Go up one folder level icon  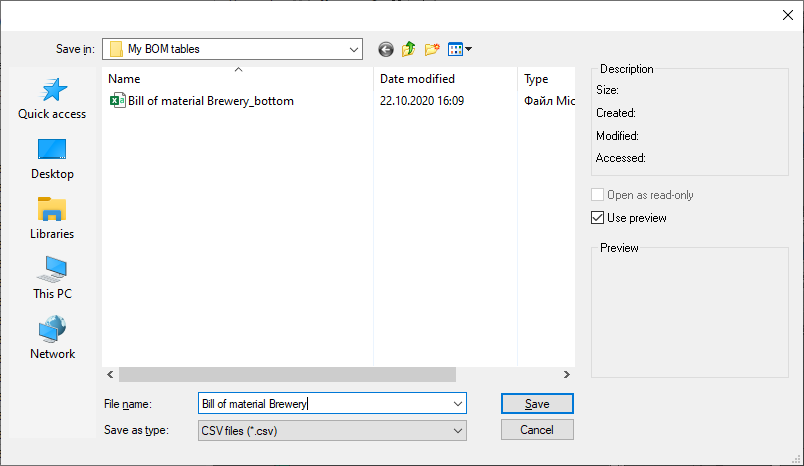pos(409,49)
